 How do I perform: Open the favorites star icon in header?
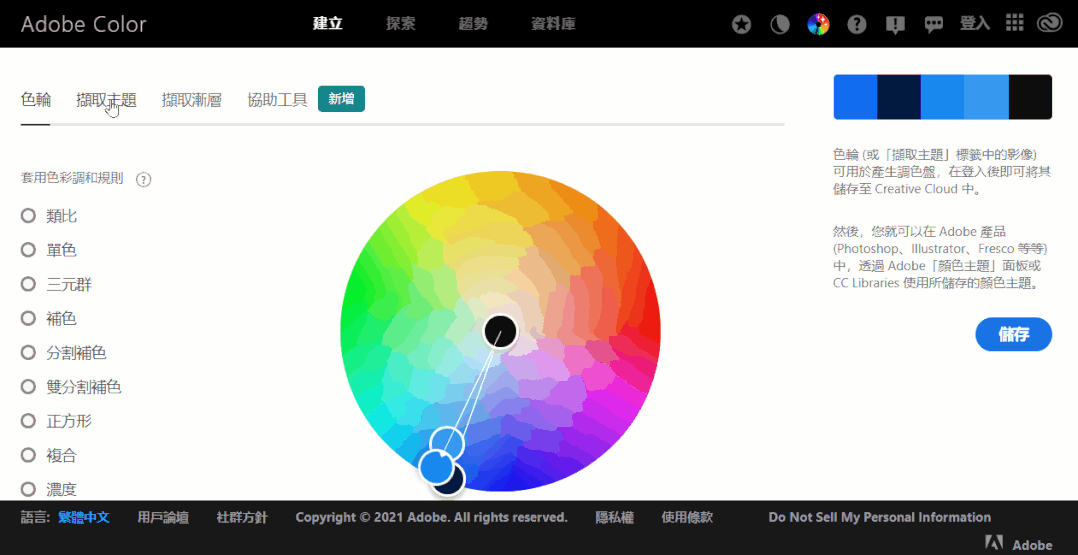point(741,25)
